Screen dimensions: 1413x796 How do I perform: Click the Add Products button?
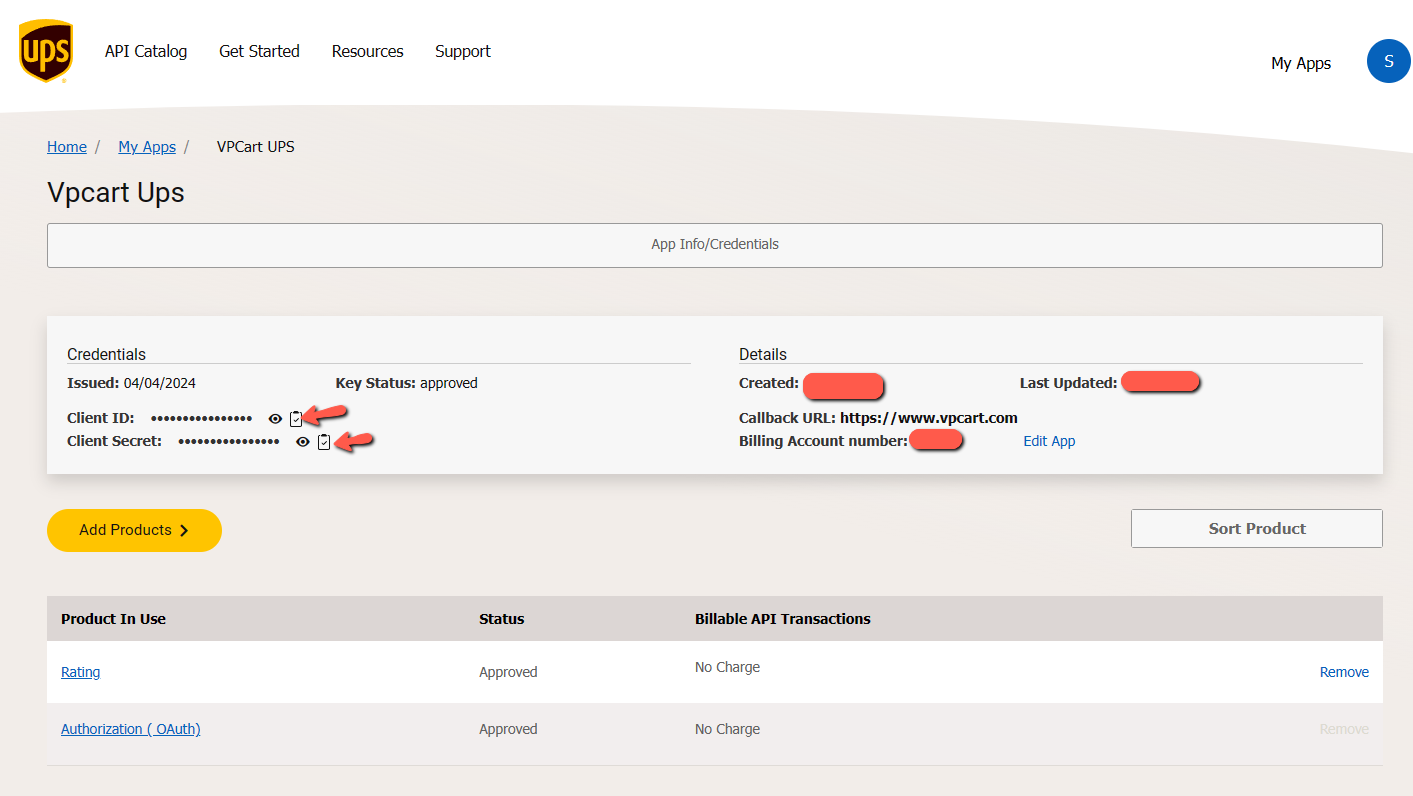point(134,530)
